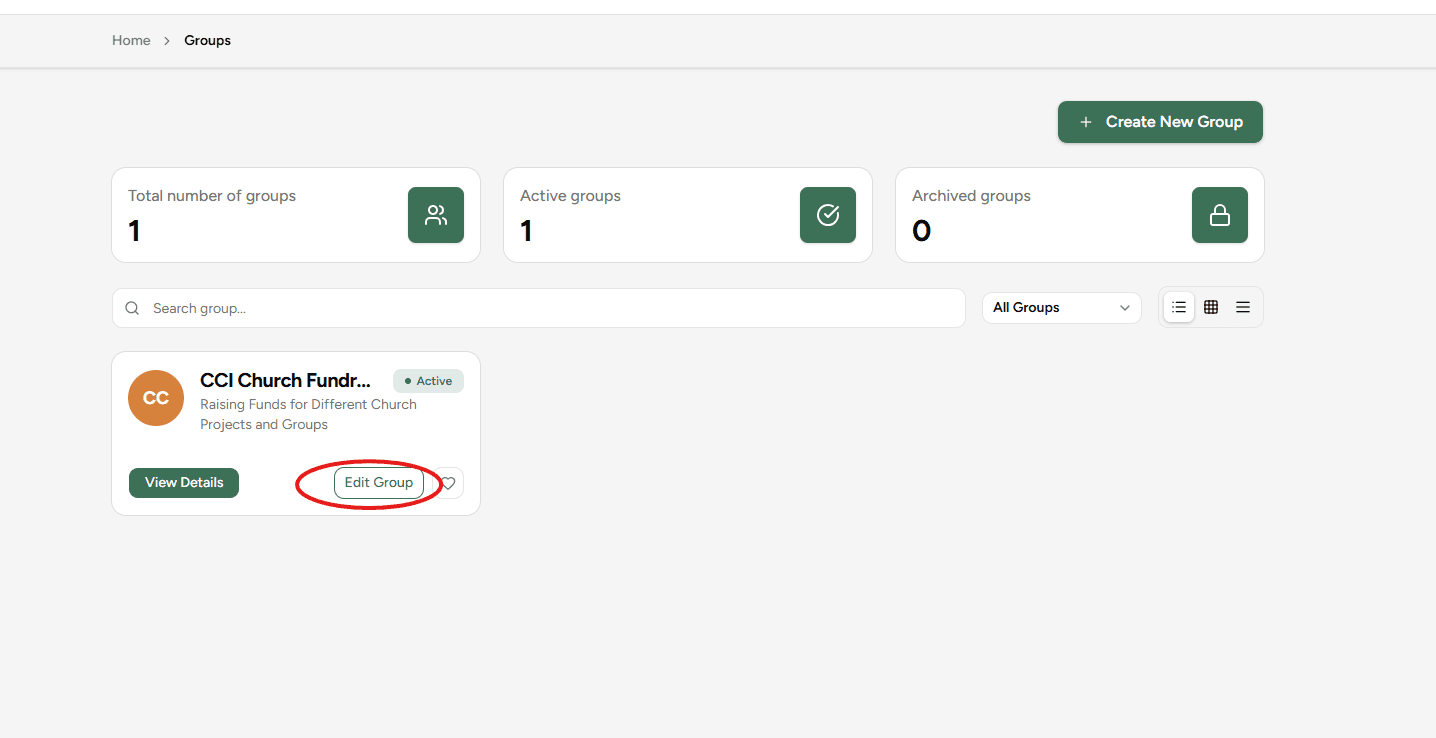
Task: Open the All Groups filter dropdown
Action: (x=1062, y=308)
